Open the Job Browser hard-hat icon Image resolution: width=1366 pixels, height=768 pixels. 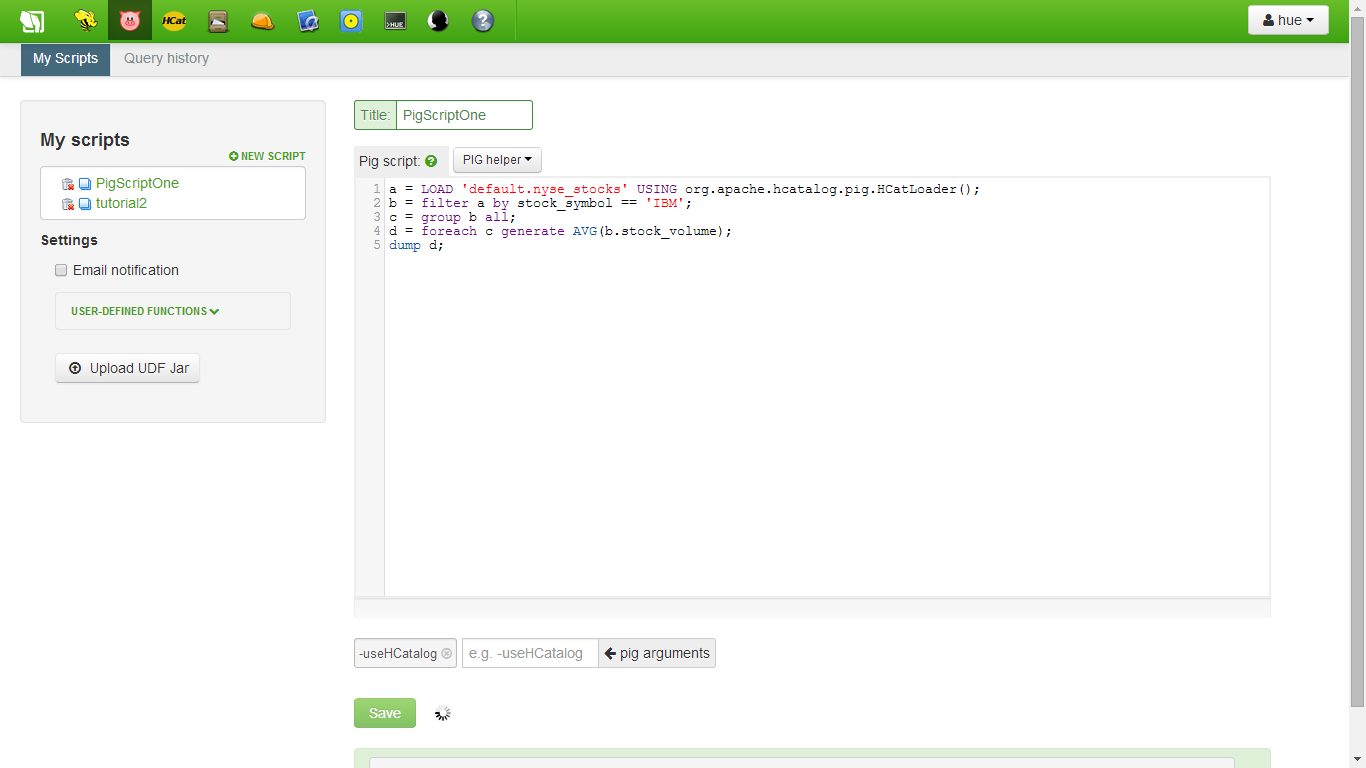pyautogui.click(x=262, y=20)
